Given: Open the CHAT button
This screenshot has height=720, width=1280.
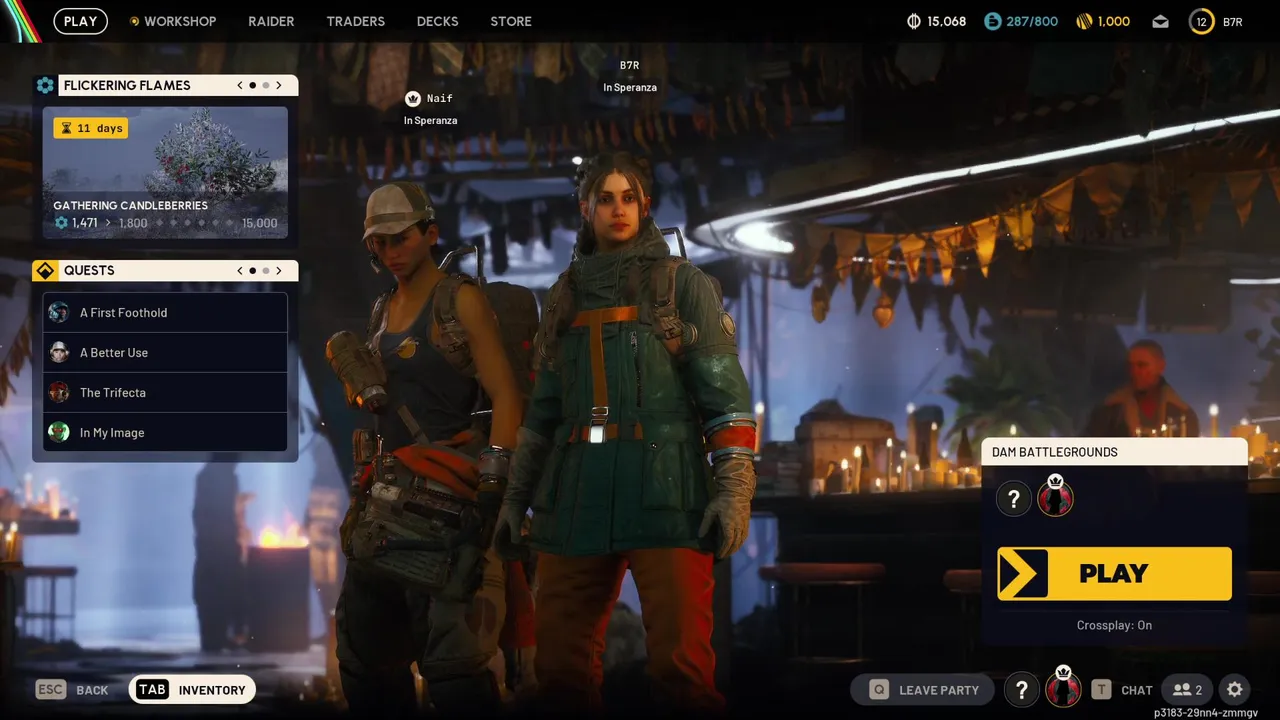Looking at the screenshot, I should point(1122,690).
